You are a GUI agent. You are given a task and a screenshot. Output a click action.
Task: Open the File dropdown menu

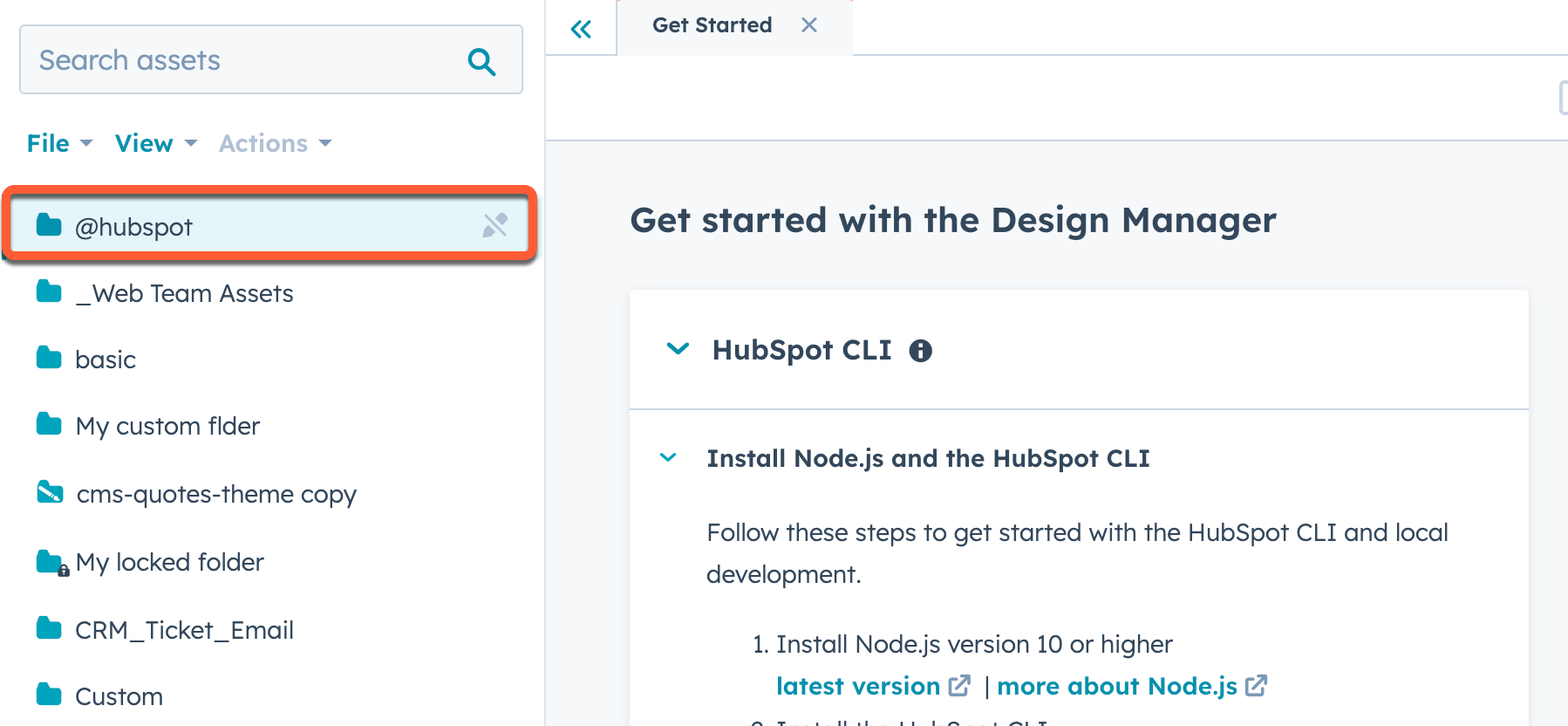coord(59,143)
